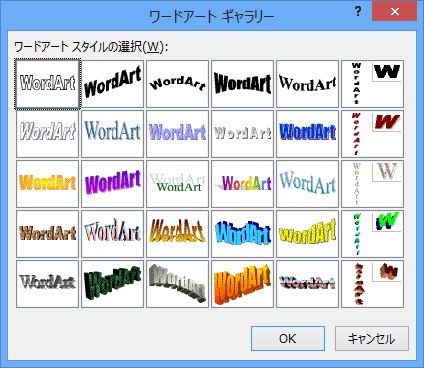Pick the bold blue shadowed WordArt style
The image size is (424, 368).
click(x=307, y=134)
